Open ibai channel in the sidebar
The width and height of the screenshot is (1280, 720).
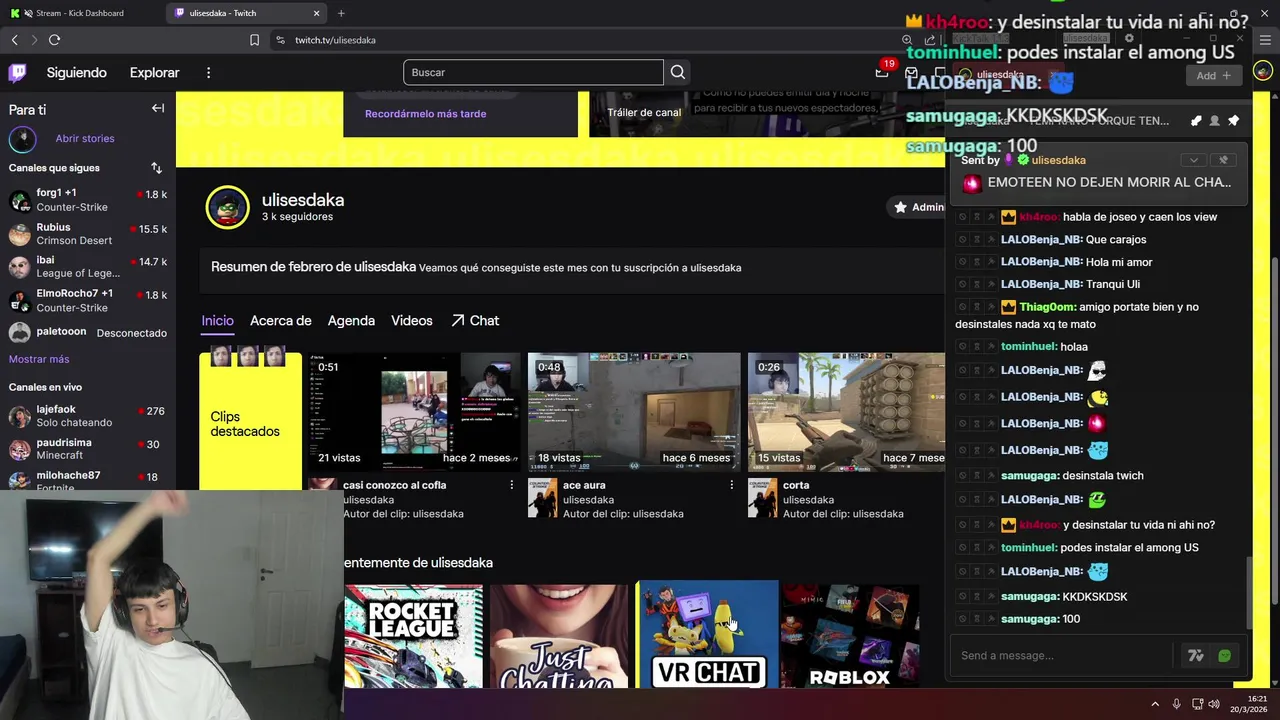pos(88,267)
